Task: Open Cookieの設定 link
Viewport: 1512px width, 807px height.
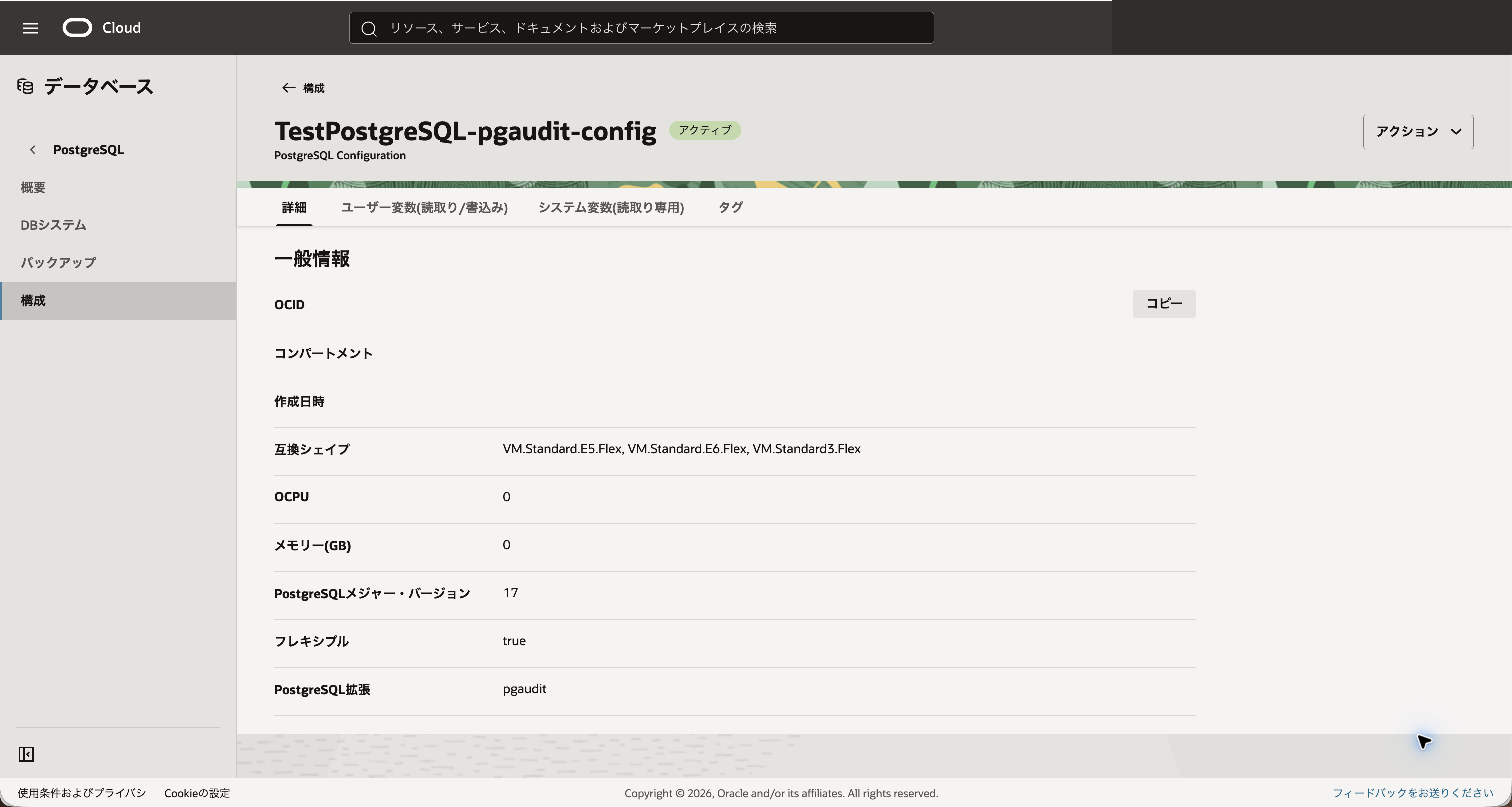Action: pyautogui.click(x=197, y=793)
